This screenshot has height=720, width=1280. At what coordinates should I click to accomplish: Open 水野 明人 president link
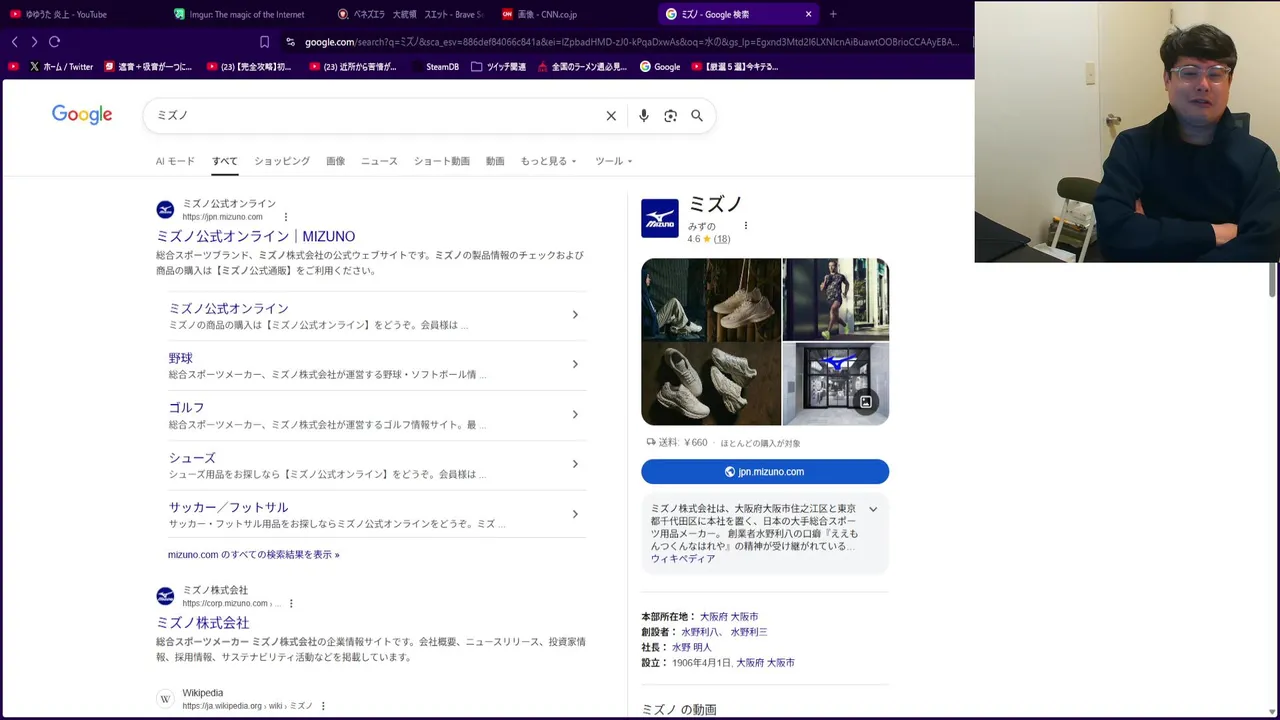[x=692, y=648]
